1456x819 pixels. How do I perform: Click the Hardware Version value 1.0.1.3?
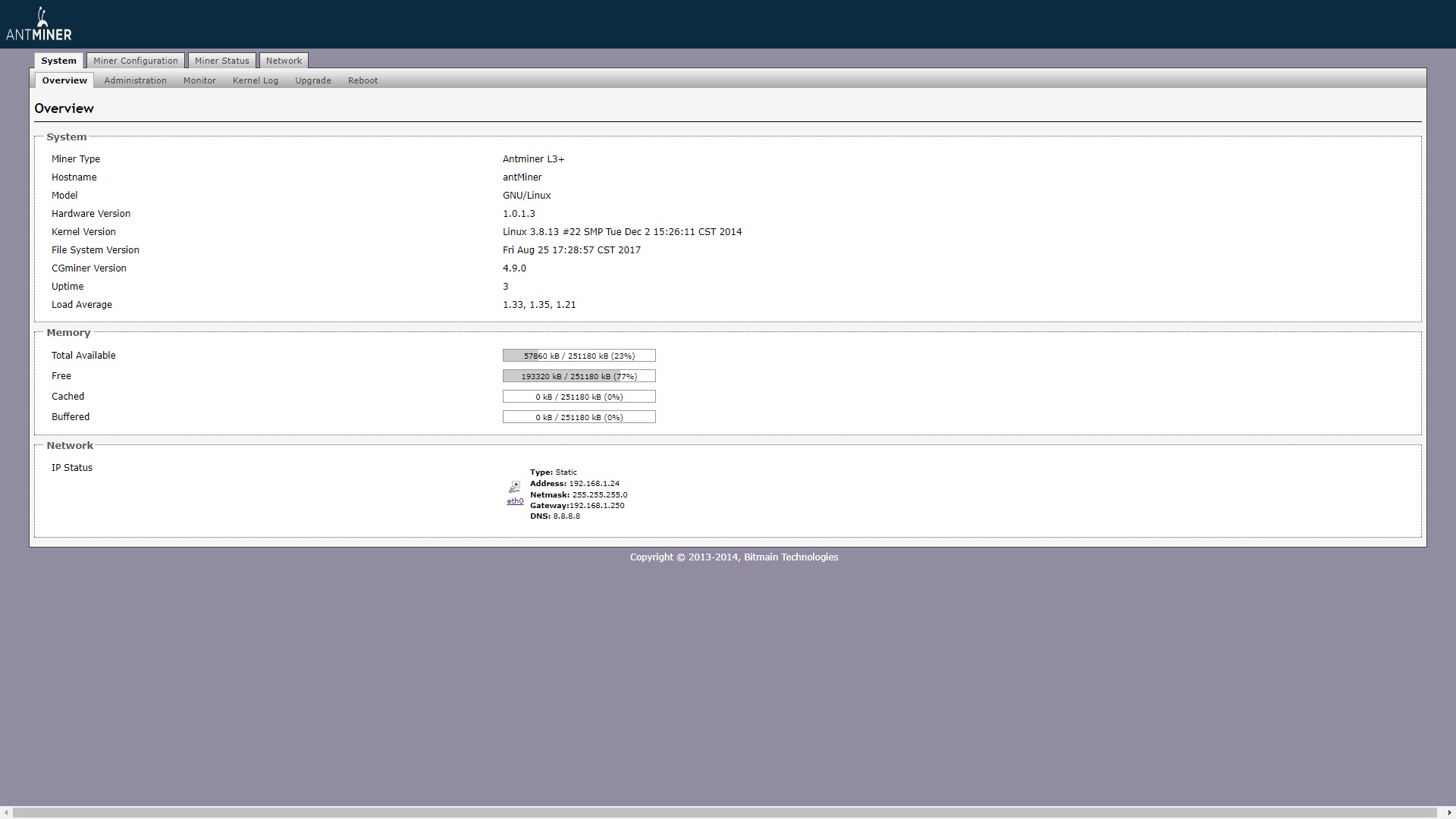tap(519, 214)
